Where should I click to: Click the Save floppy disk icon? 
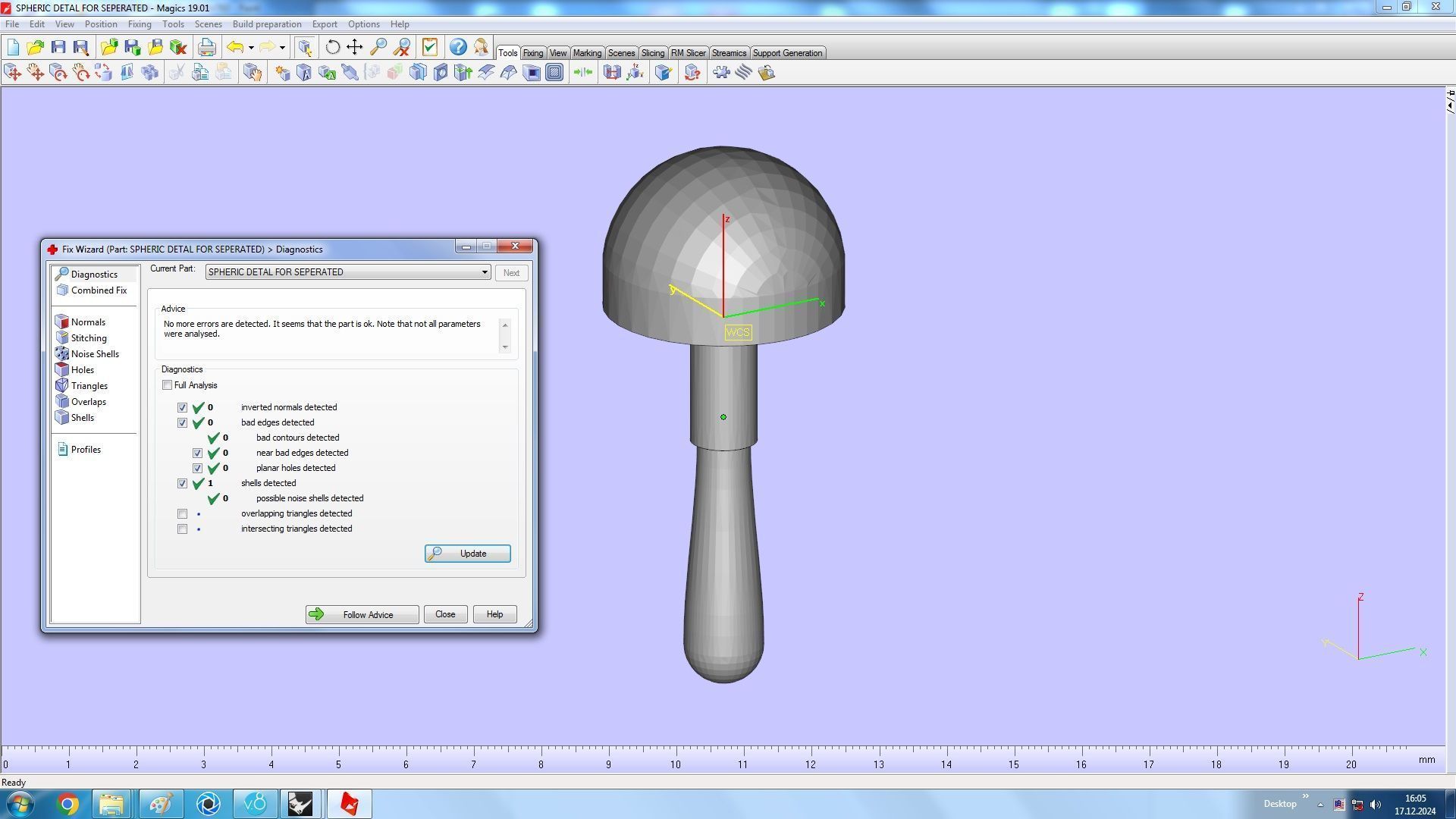point(58,47)
